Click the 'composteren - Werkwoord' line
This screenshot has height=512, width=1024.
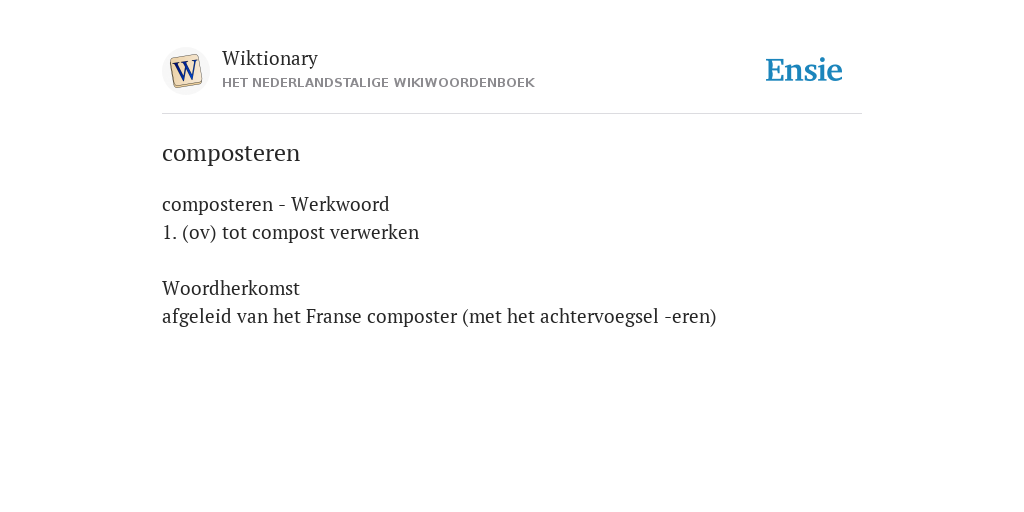pyautogui.click(x=276, y=204)
